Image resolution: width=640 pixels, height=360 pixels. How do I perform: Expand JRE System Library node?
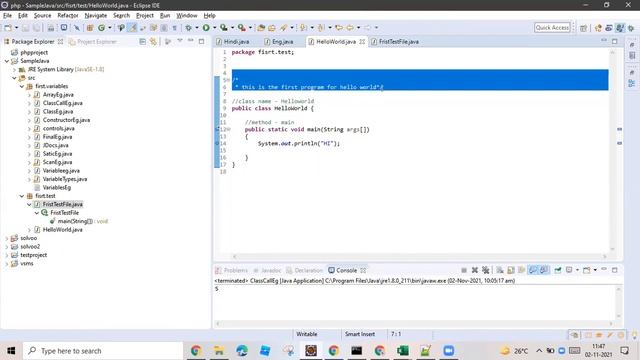pyautogui.click(x=15, y=69)
